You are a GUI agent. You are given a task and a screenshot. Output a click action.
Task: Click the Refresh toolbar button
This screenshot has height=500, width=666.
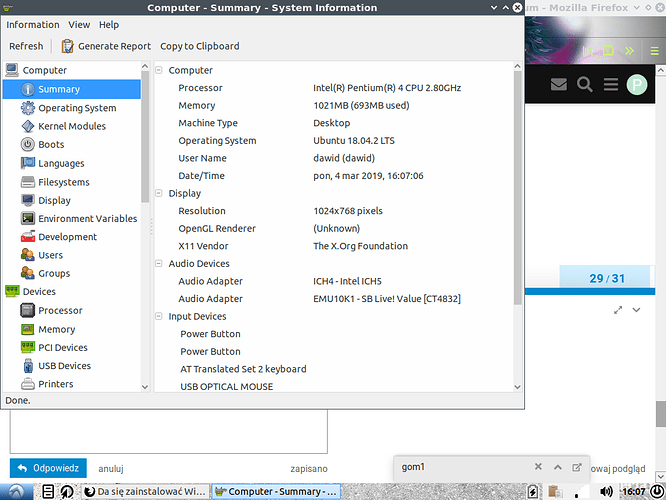tap(26, 46)
